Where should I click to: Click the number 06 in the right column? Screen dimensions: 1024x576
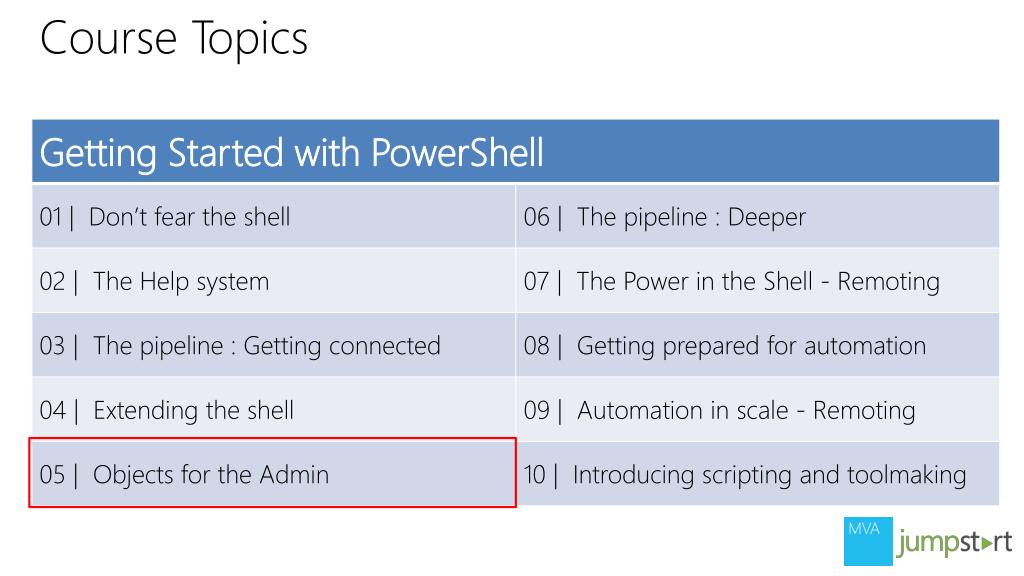tap(537, 217)
